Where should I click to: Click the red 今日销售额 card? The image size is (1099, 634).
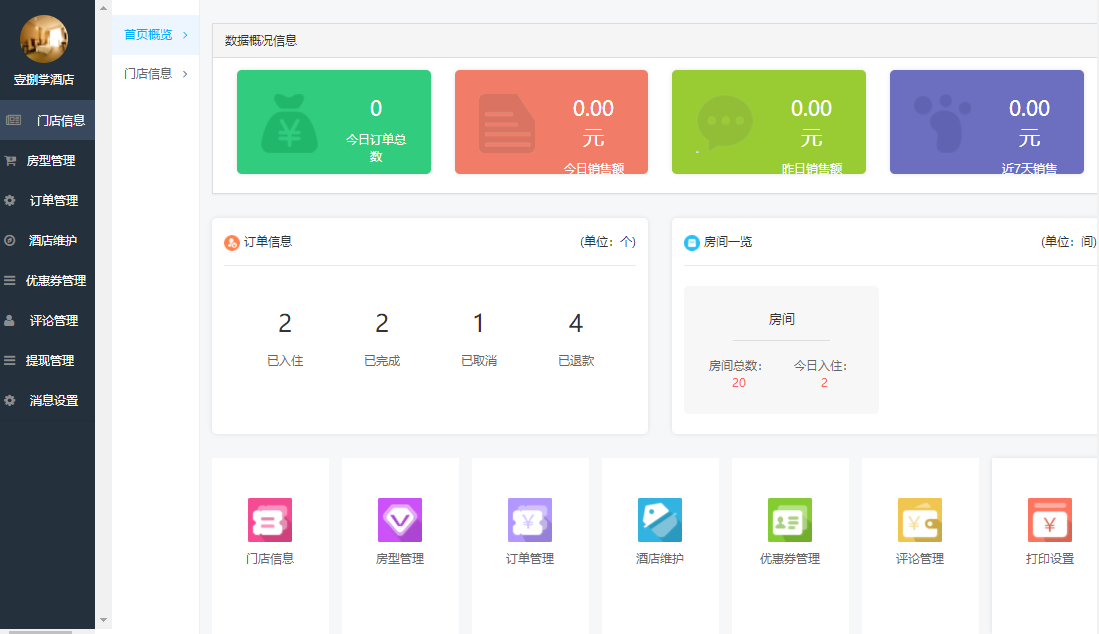coord(551,122)
